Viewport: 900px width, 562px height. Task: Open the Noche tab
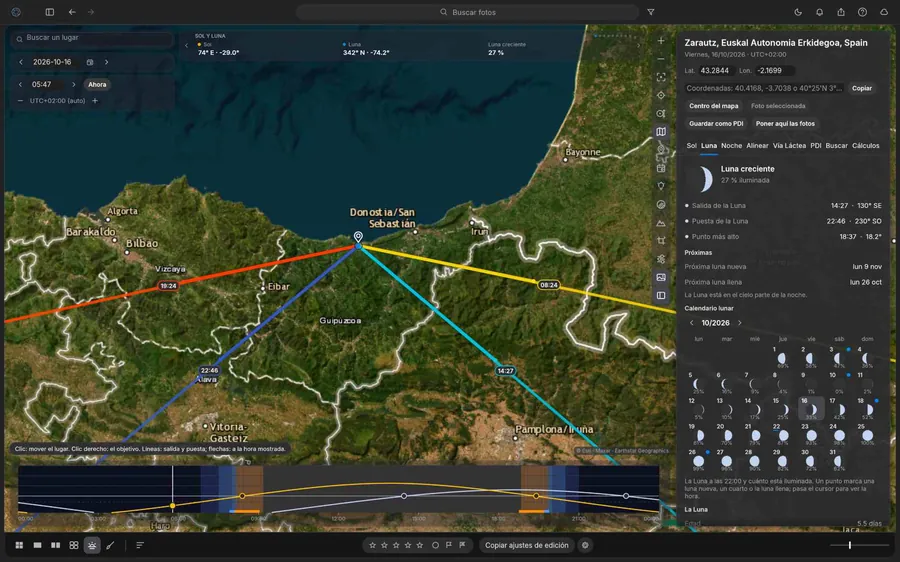[731, 146]
